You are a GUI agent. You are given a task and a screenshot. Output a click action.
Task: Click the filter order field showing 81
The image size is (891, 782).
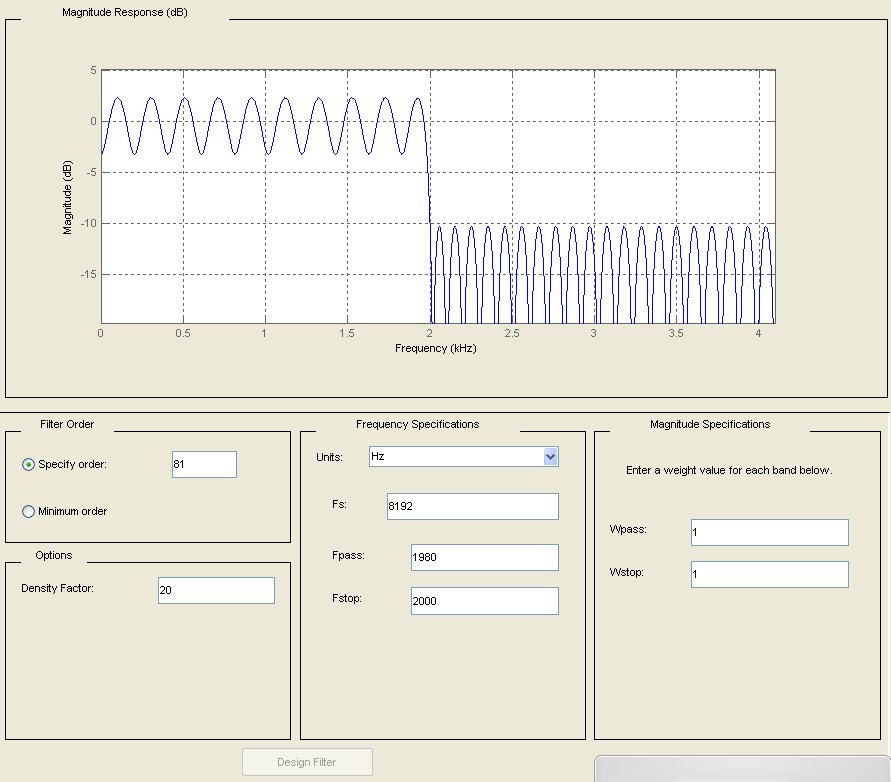[204, 465]
